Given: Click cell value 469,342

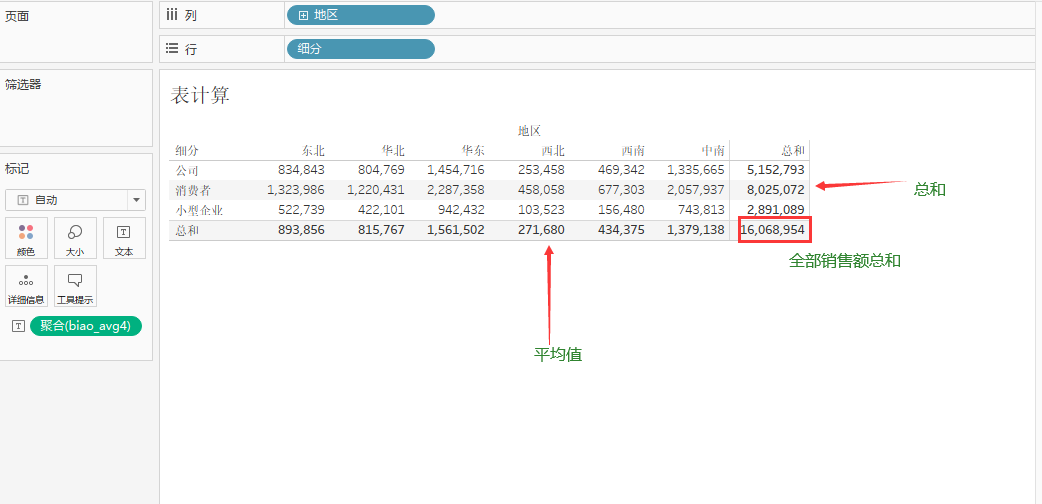Looking at the screenshot, I should pos(621,170).
